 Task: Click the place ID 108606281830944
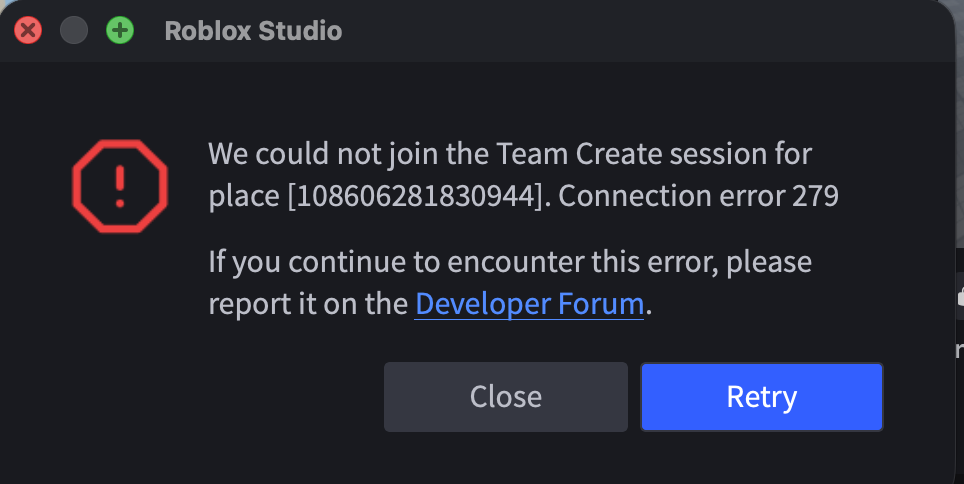pos(416,196)
